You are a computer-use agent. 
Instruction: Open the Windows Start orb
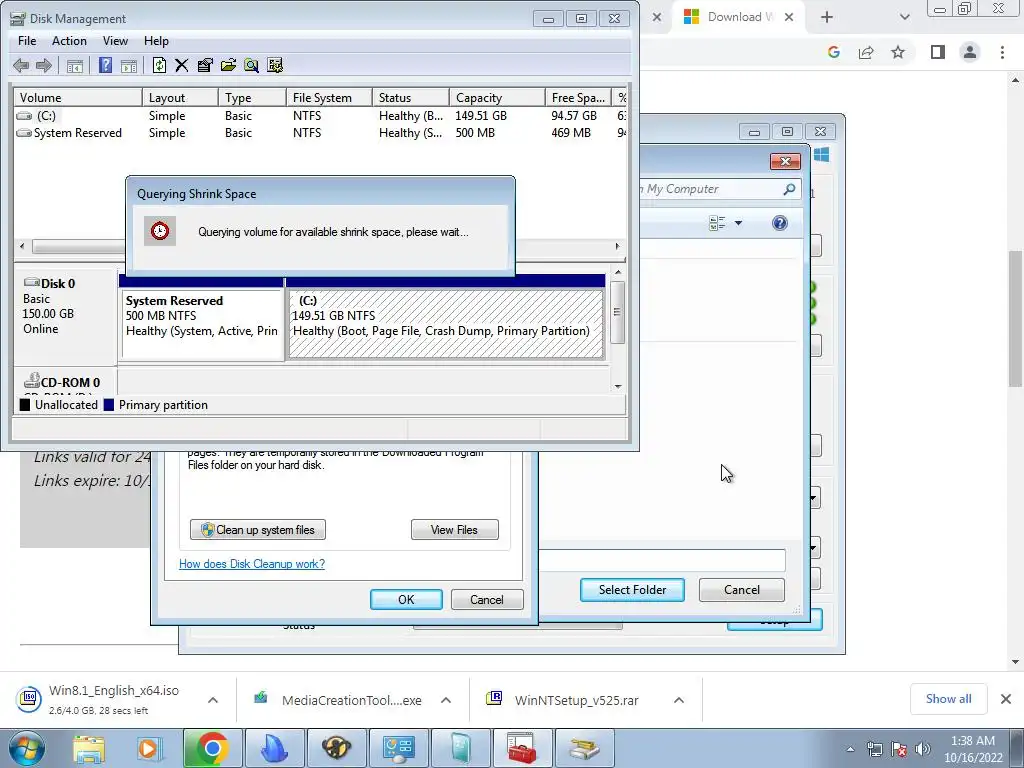pyautogui.click(x=26, y=748)
